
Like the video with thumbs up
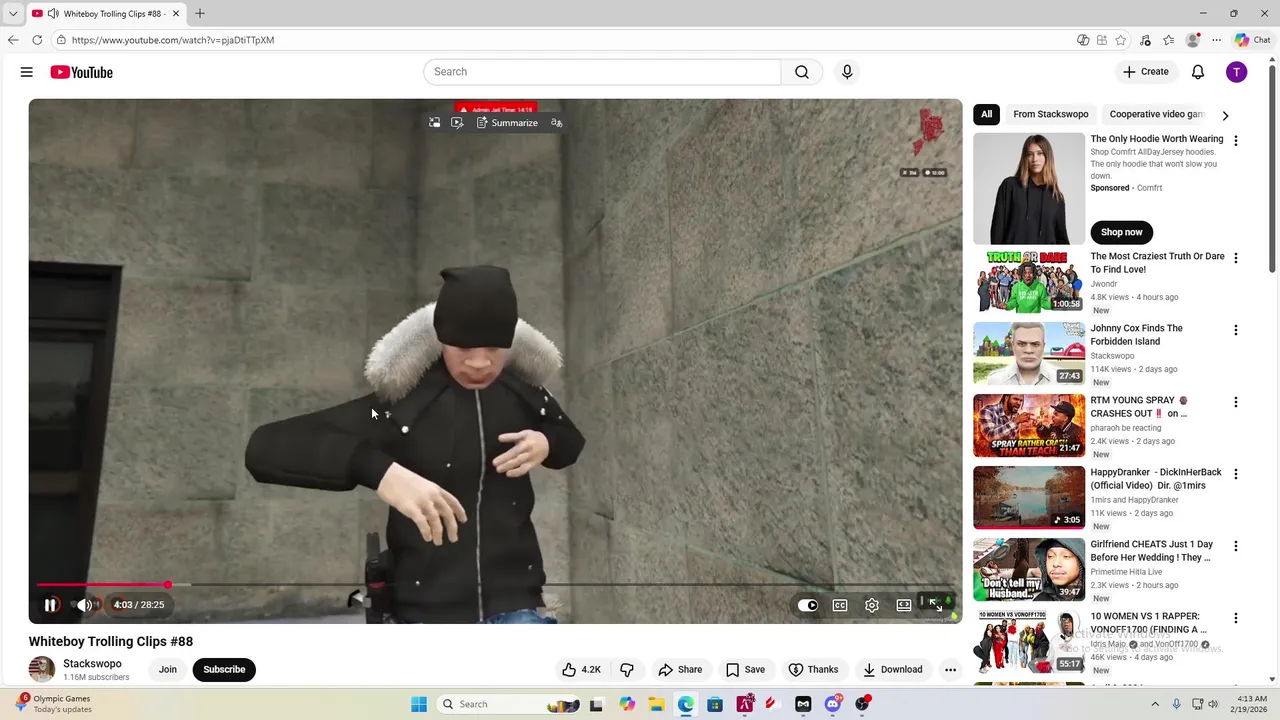(x=581, y=670)
